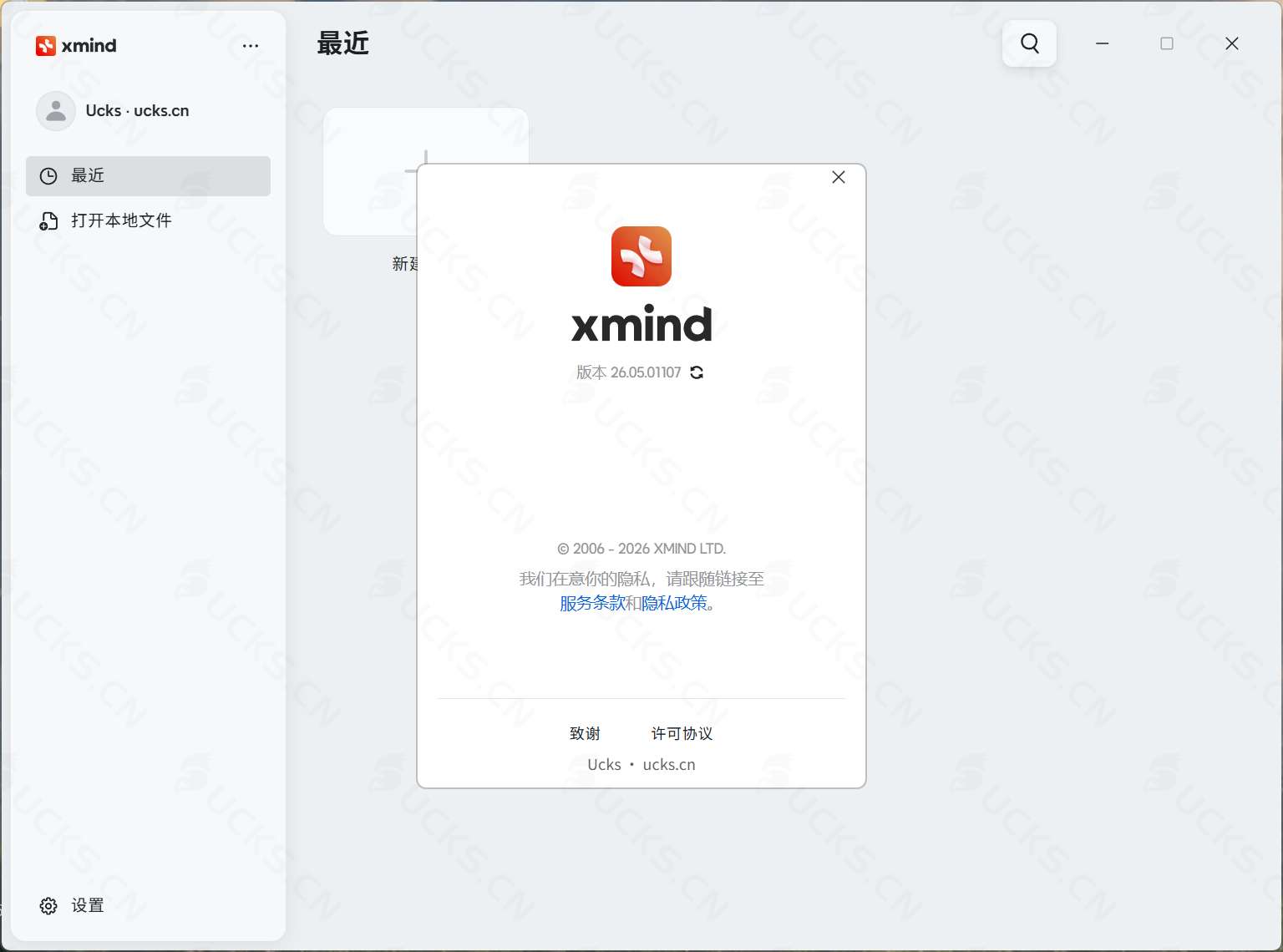The height and width of the screenshot is (952, 1283).
Task: Click the Ucks • ucks.cn footer text
Action: coord(641,765)
